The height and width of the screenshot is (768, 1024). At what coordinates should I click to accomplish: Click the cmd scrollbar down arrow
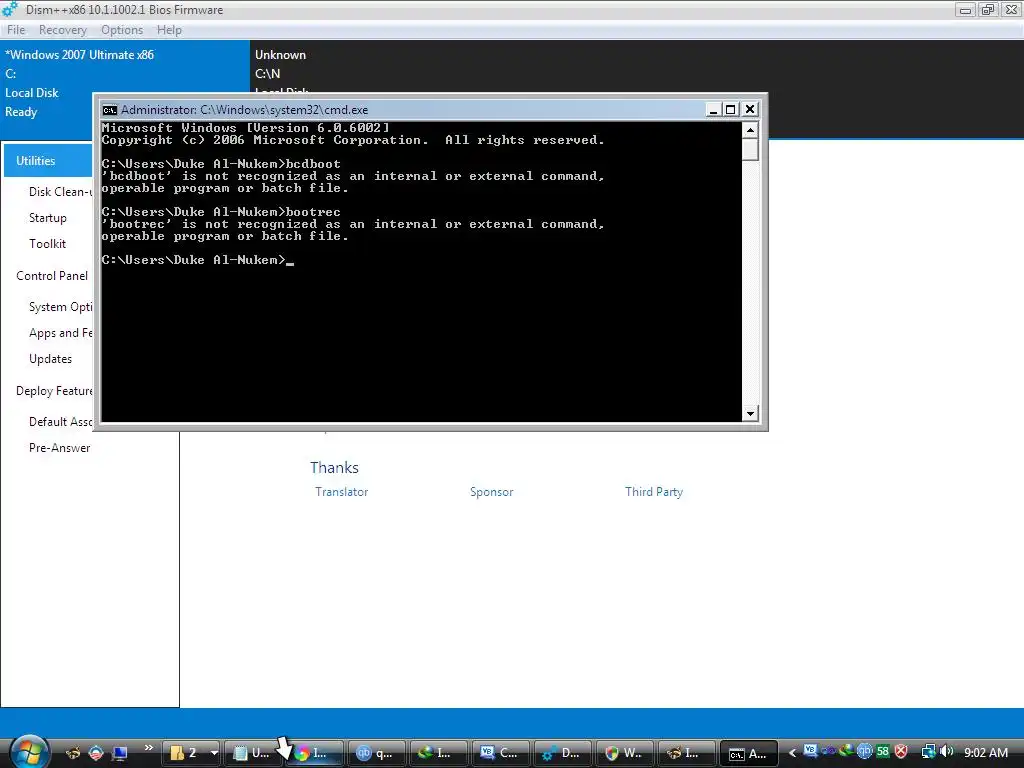click(750, 413)
